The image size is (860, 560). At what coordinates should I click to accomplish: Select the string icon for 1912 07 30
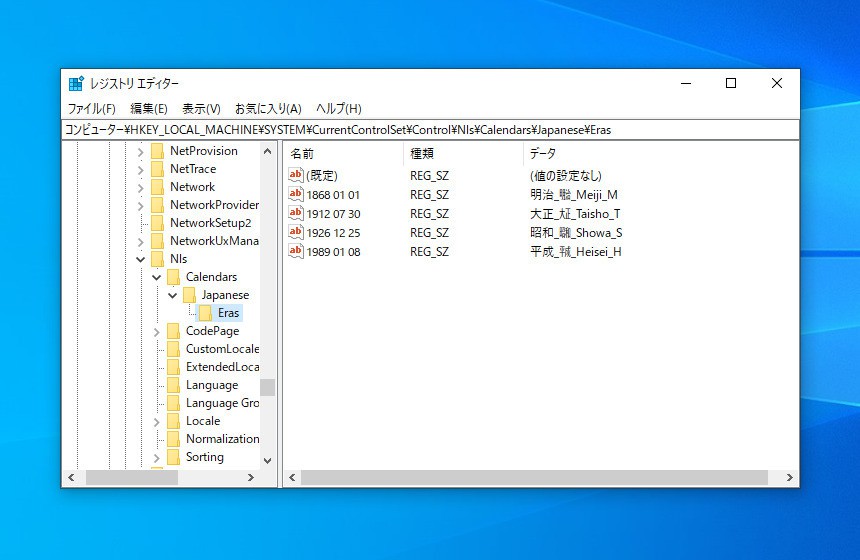[x=295, y=213]
